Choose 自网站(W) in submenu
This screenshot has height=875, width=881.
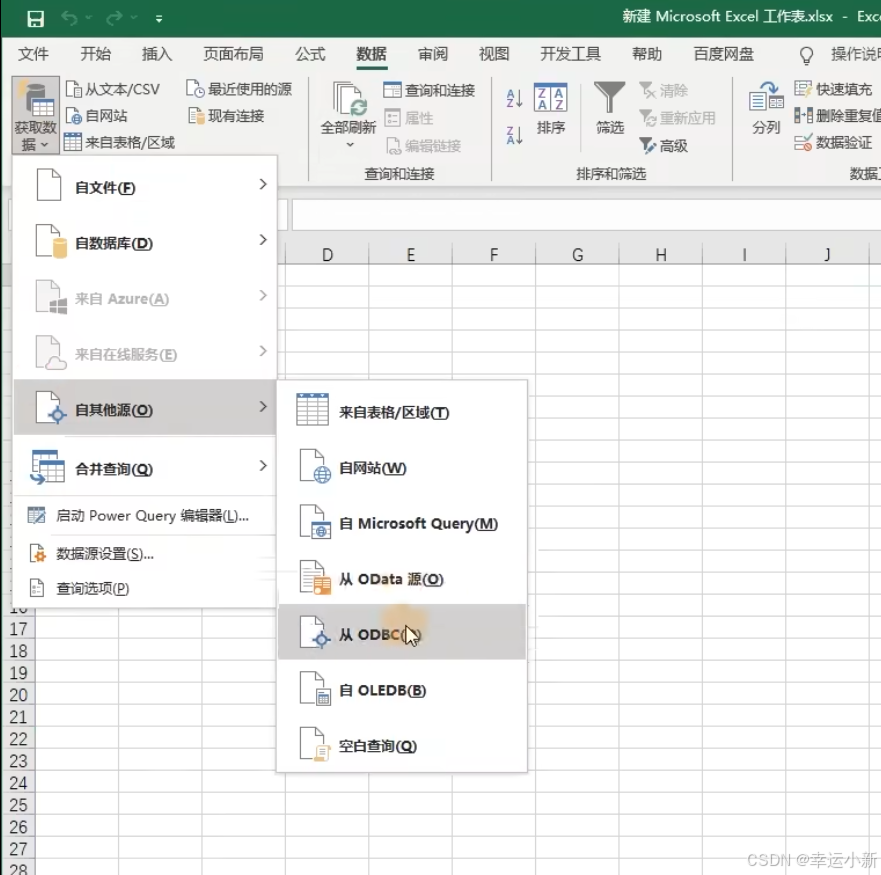pyautogui.click(x=402, y=466)
